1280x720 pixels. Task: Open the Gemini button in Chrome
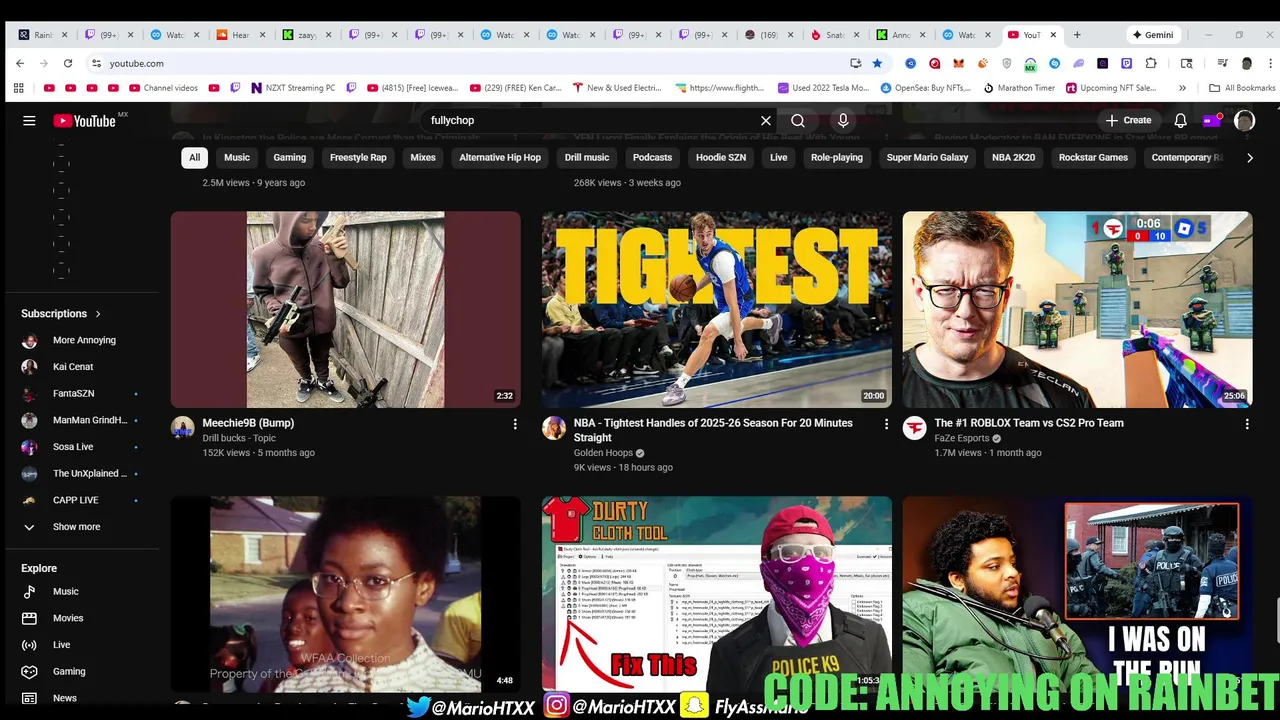coord(1153,35)
